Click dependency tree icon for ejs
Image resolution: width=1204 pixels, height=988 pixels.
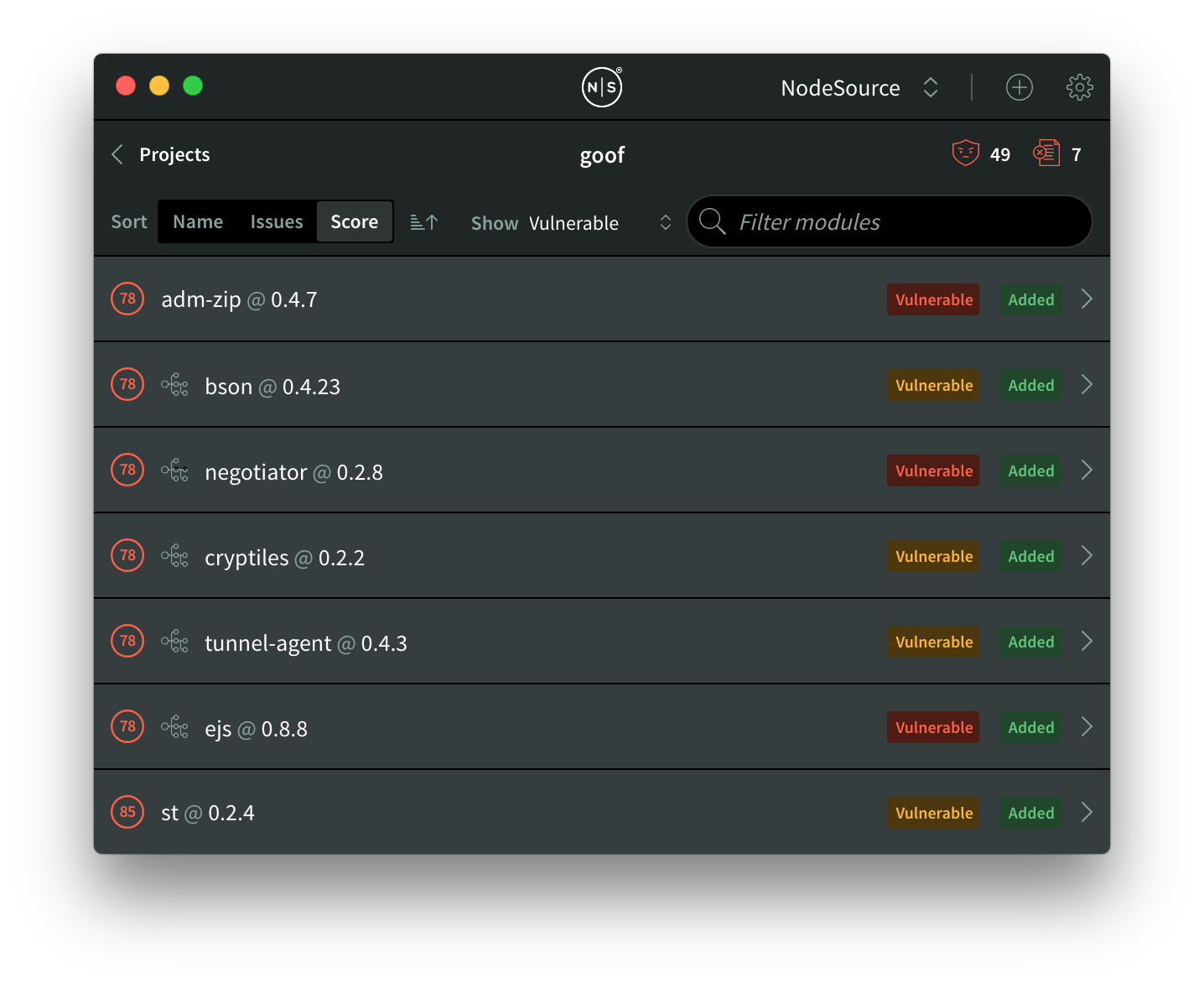click(x=174, y=727)
